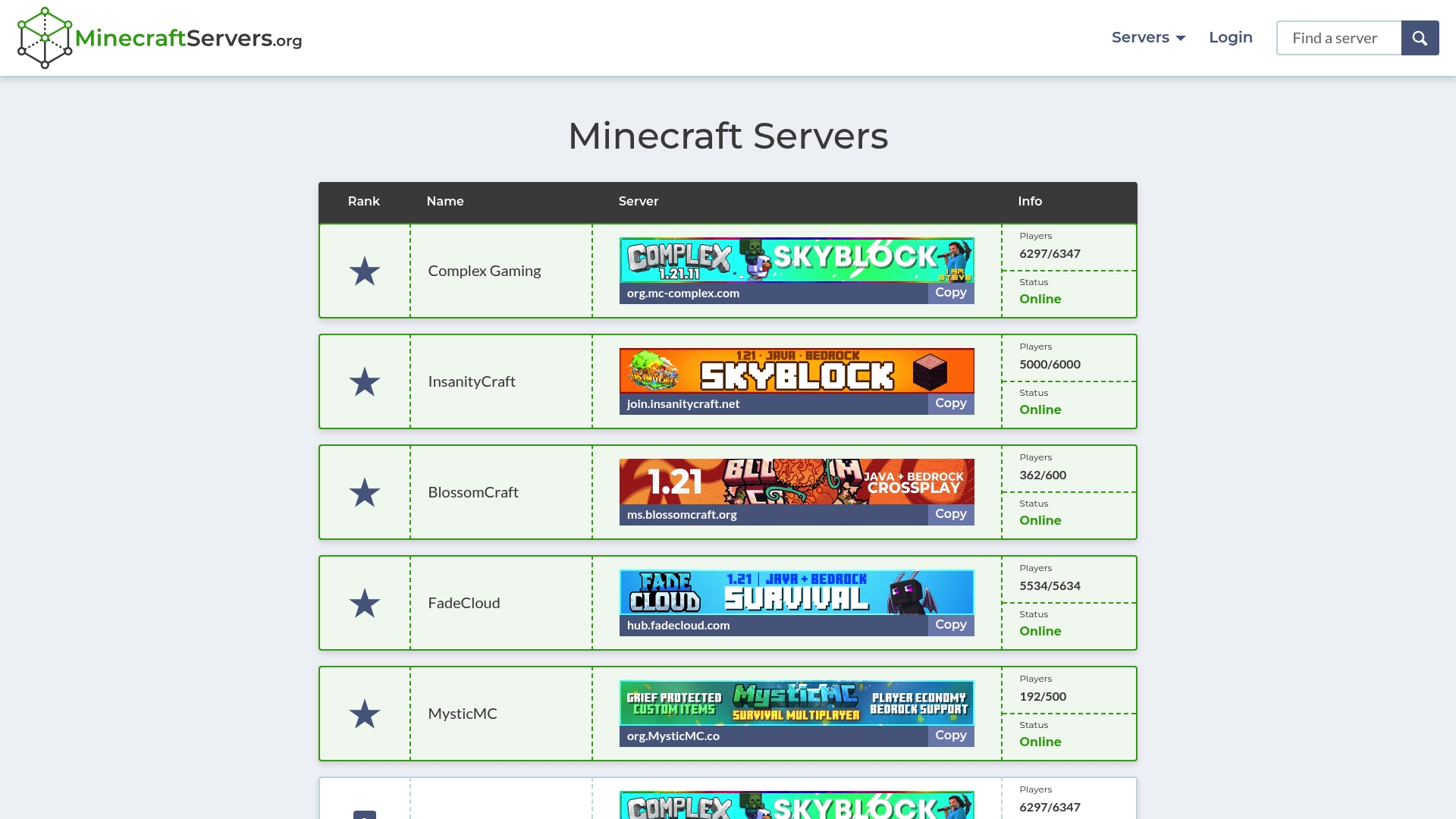Open the Login page

click(1230, 37)
